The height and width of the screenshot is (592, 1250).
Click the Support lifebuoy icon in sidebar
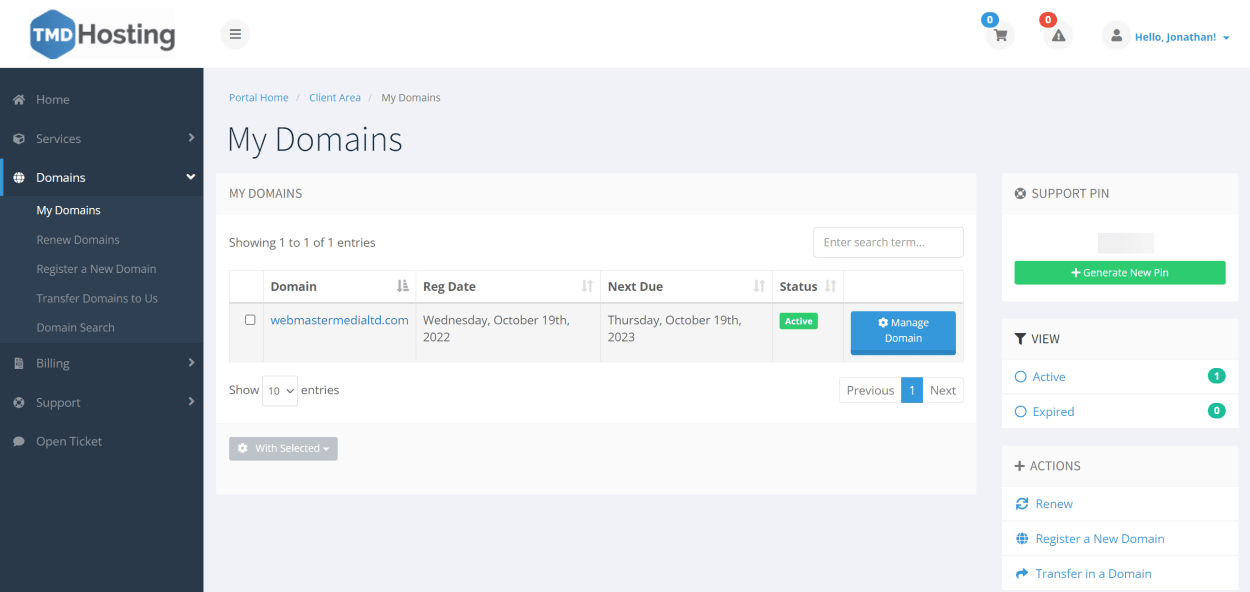click(x=18, y=403)
